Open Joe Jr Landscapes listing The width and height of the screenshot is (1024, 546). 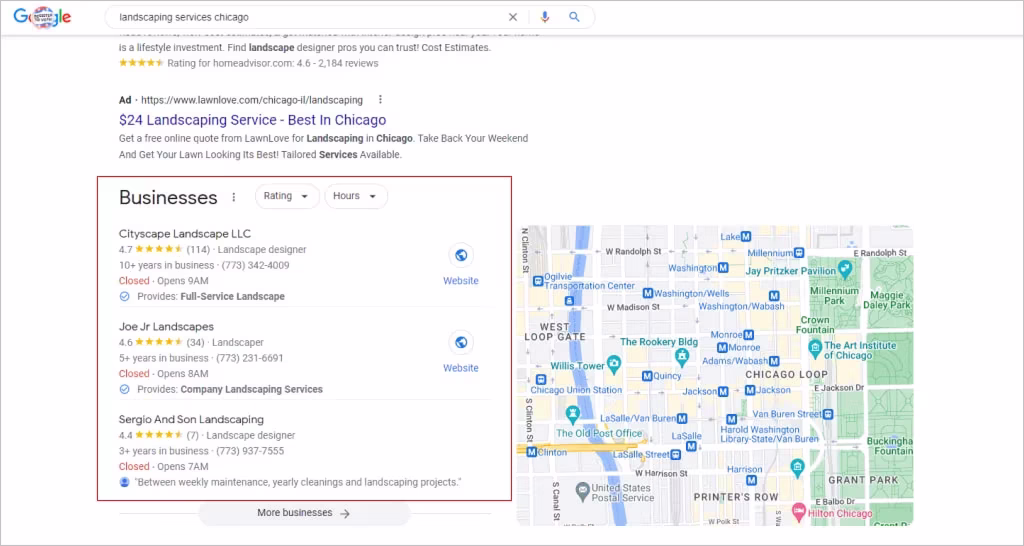click(167, 327)
